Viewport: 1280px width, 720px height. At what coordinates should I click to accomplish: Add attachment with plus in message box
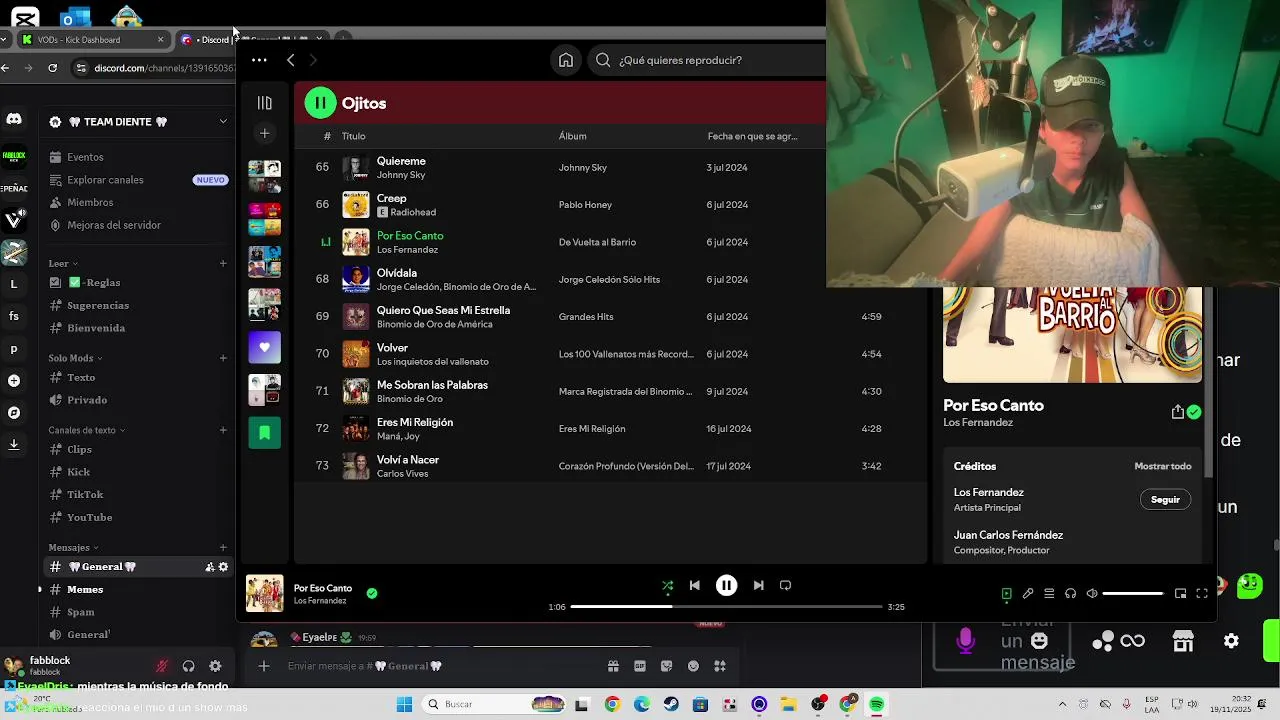coord(264,666)
